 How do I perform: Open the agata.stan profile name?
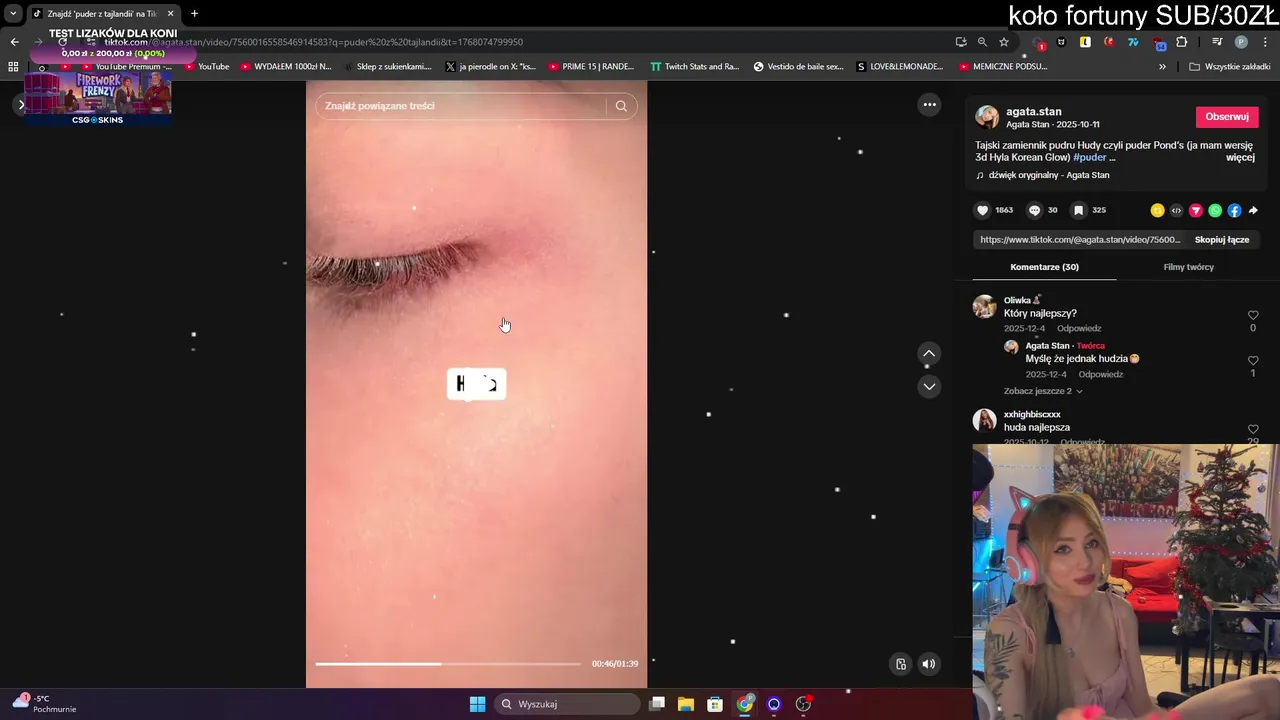coord(1034,112)
